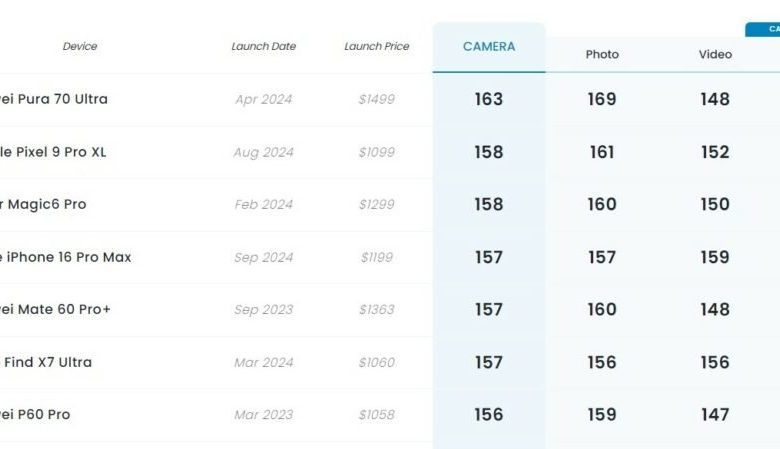Open the Magic6 Pro device page
780x449 pixels.
44,204
